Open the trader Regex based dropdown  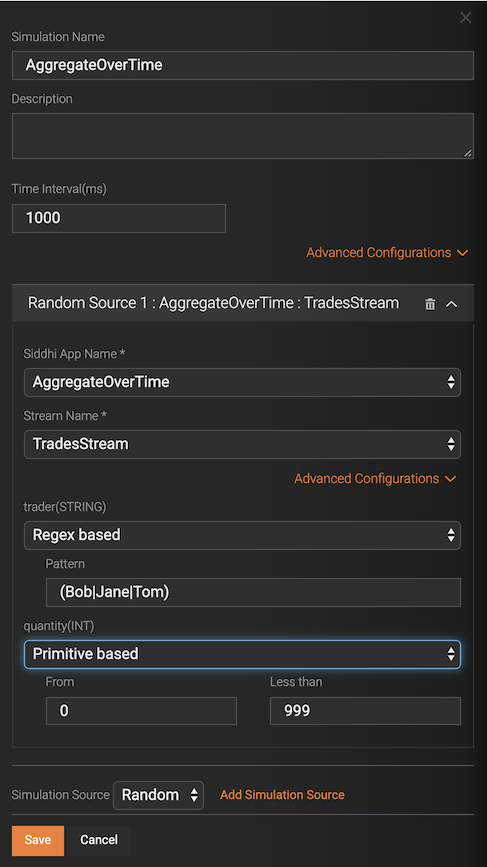tap(242, 535)
